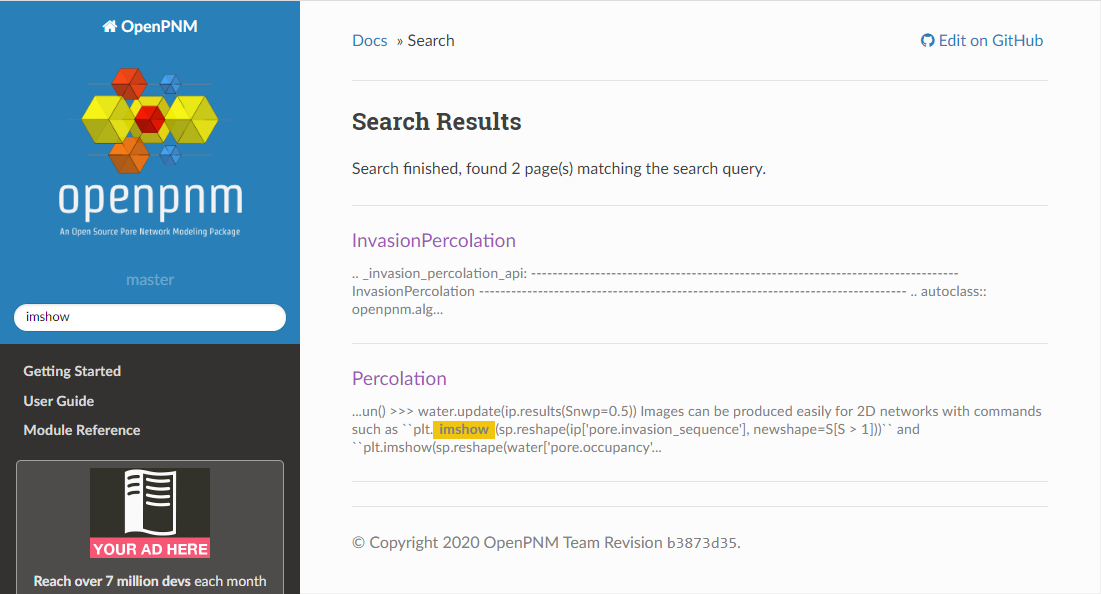Click the Search breadcrumb label
Image resolution: width=1101 pixels, height=594 pixels.
click(430, 40)
